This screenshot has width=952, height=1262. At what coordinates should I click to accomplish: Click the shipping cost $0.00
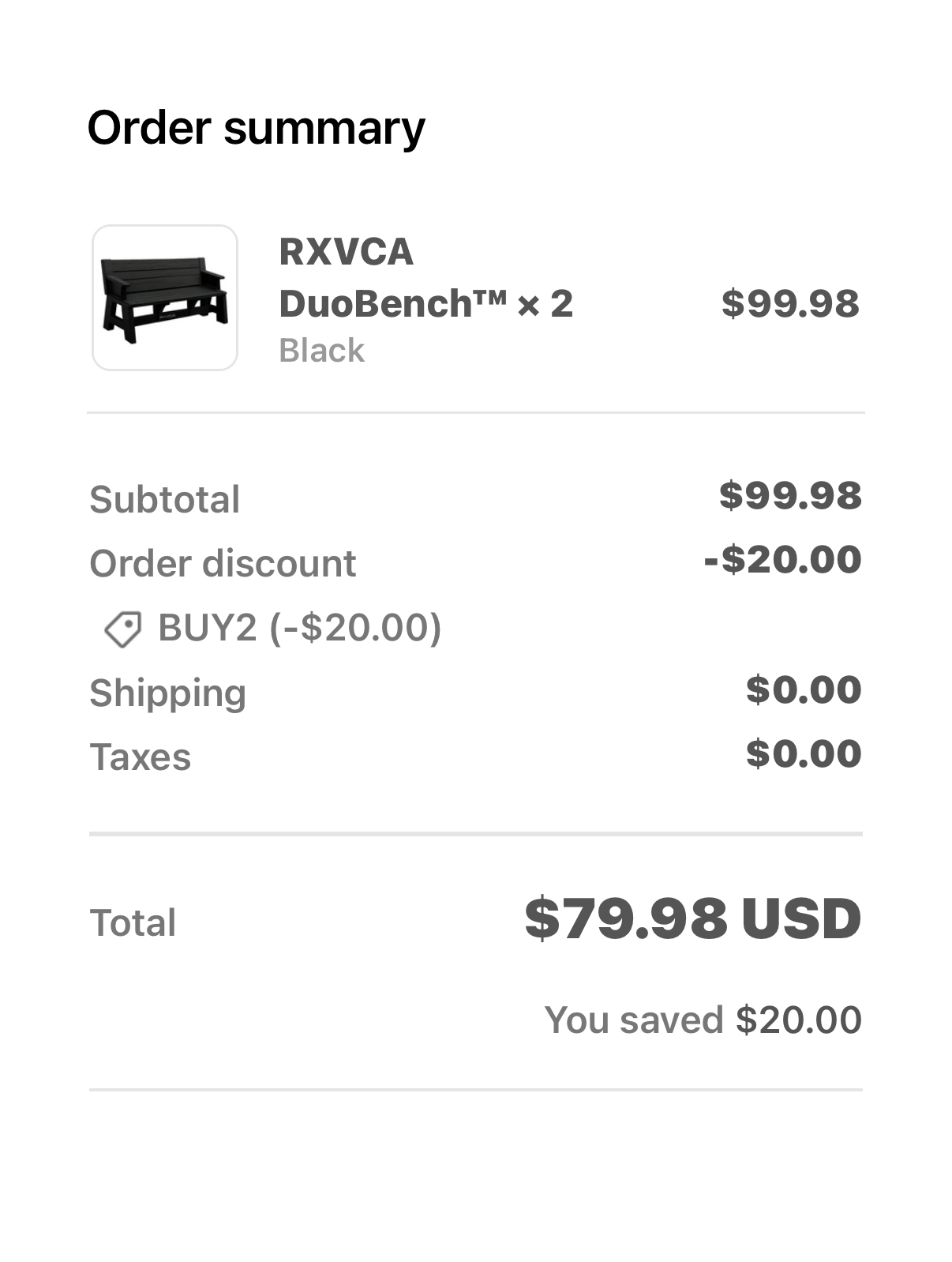pos(804,689)
